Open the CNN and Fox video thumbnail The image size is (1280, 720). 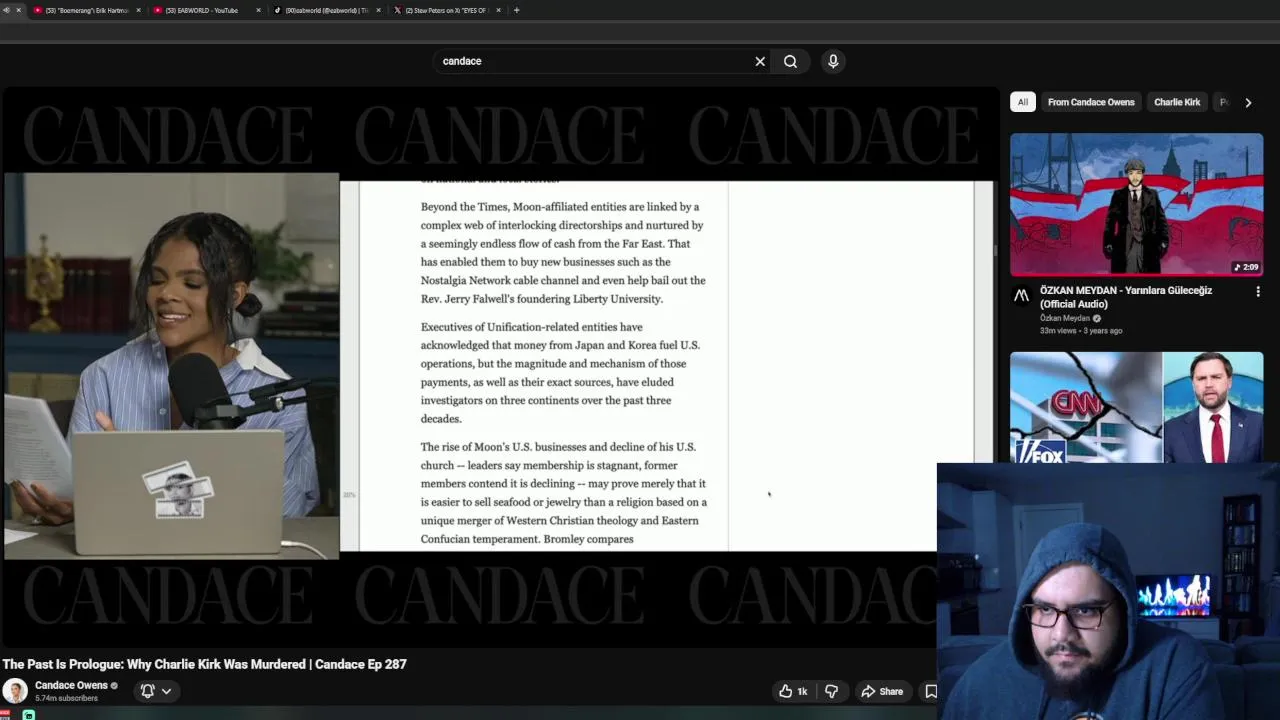point(1136,407)
